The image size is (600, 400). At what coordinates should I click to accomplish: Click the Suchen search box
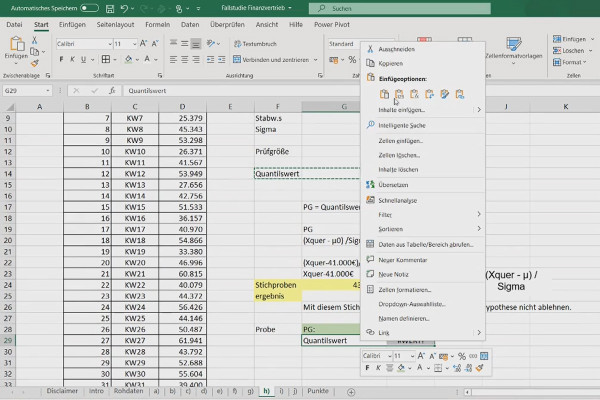[399, 8]
